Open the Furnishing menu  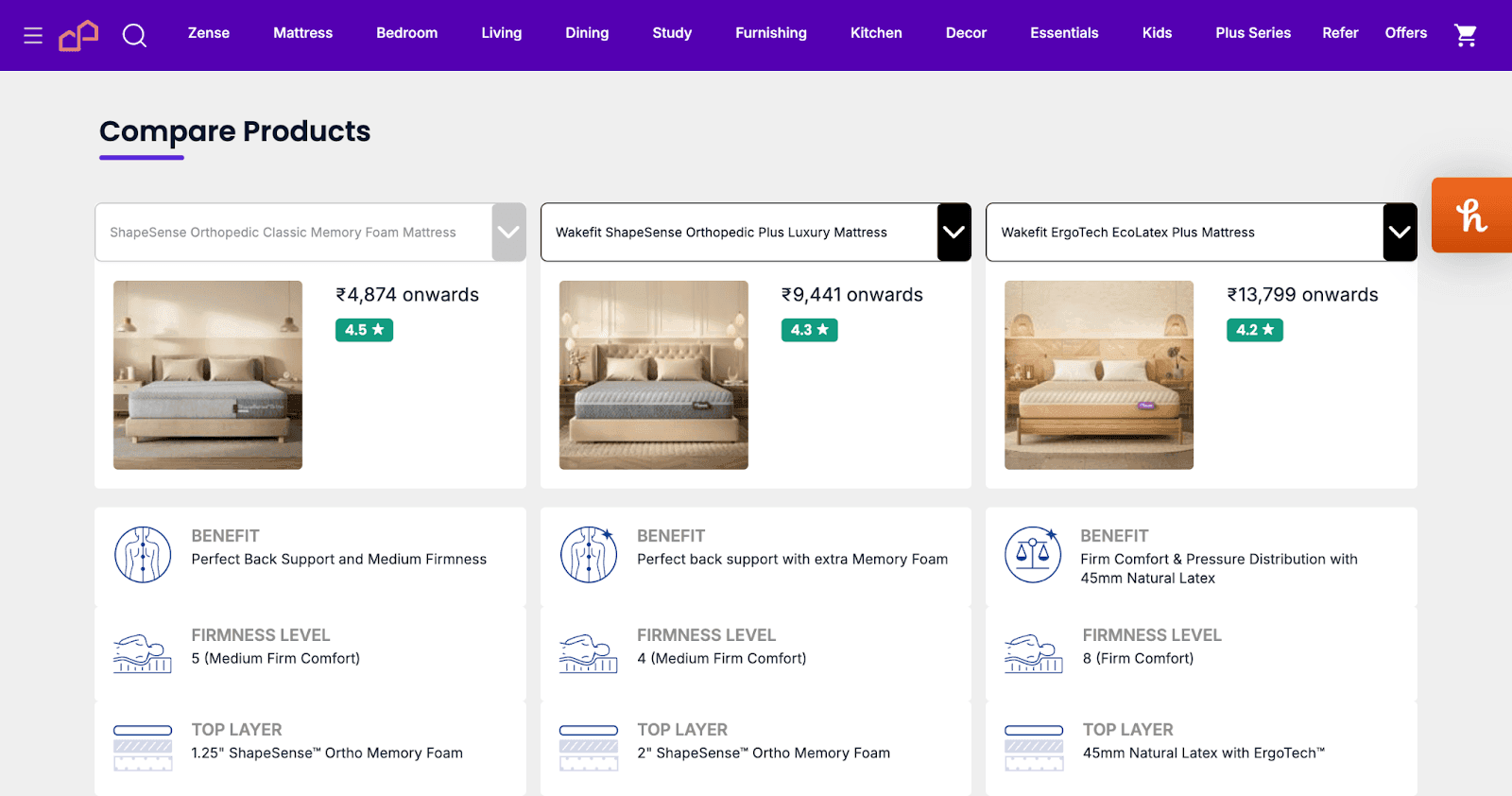pyautogui.click(x=770, y=33)
